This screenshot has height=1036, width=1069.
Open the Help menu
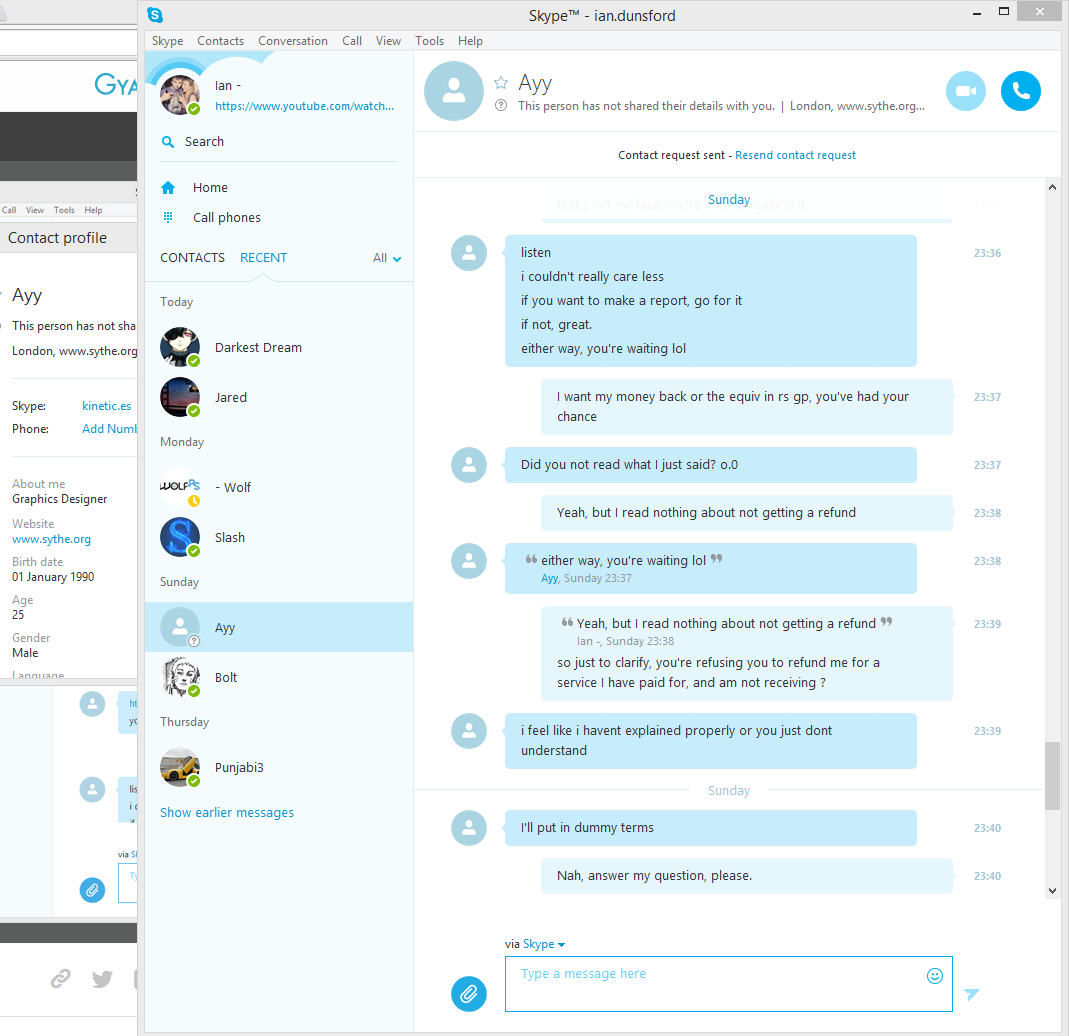pos(470,41)
